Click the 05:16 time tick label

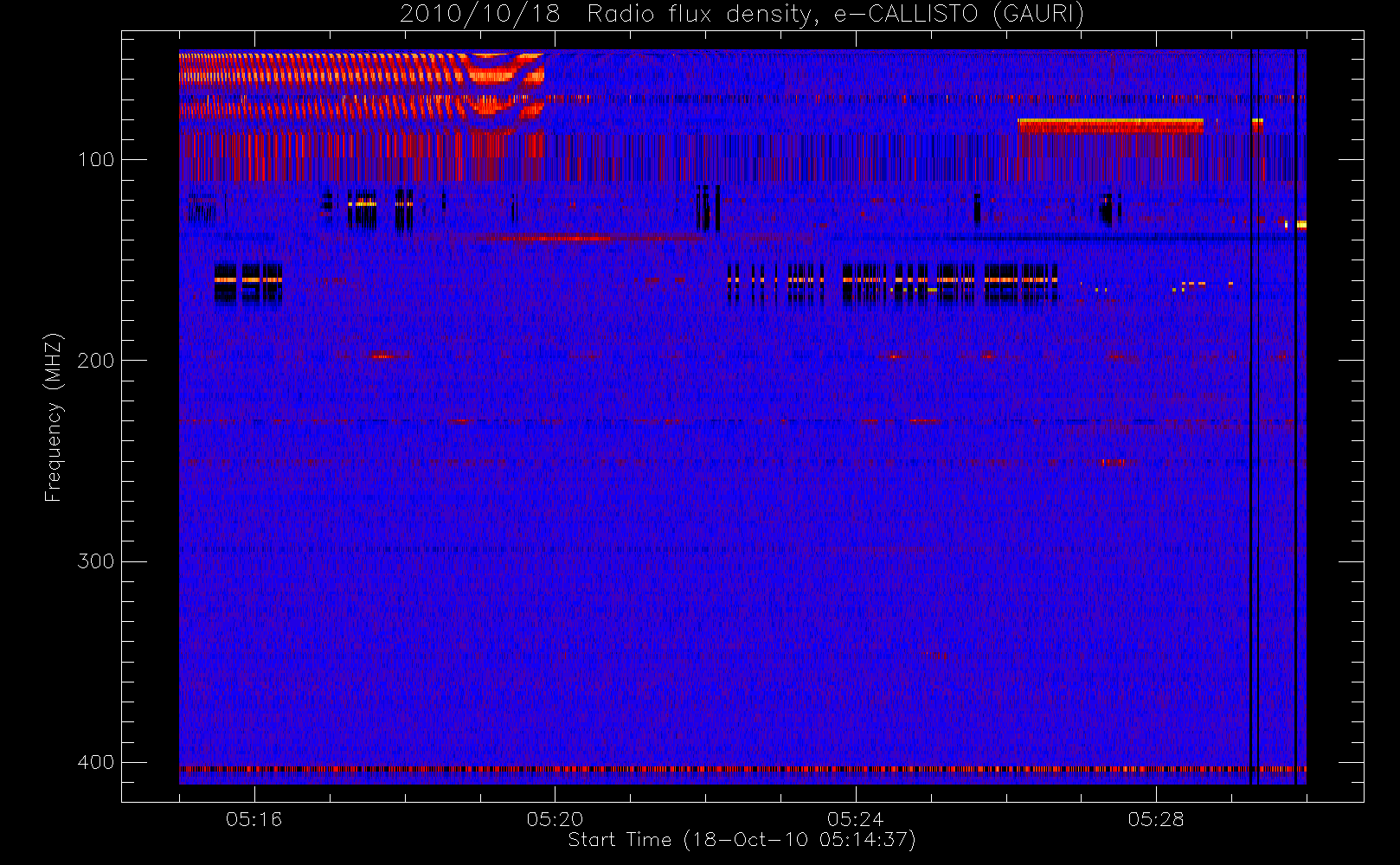(x=254, y=819)
